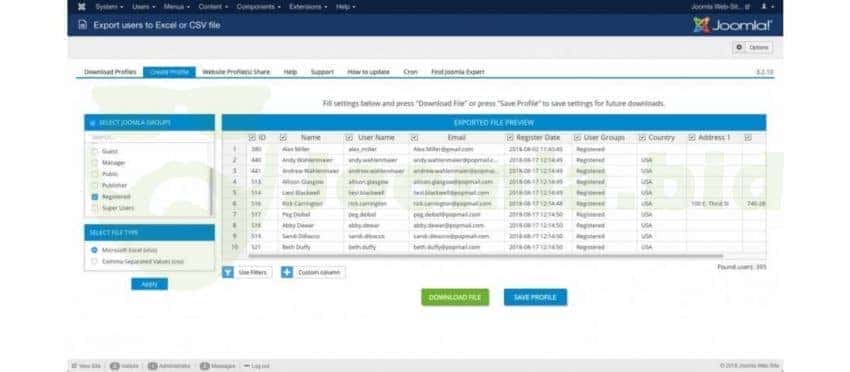Image resolution: width=850 pixels, height=372 pixels.
Task: Uncheck the Email column checkbox
Action: coord(414,138)
